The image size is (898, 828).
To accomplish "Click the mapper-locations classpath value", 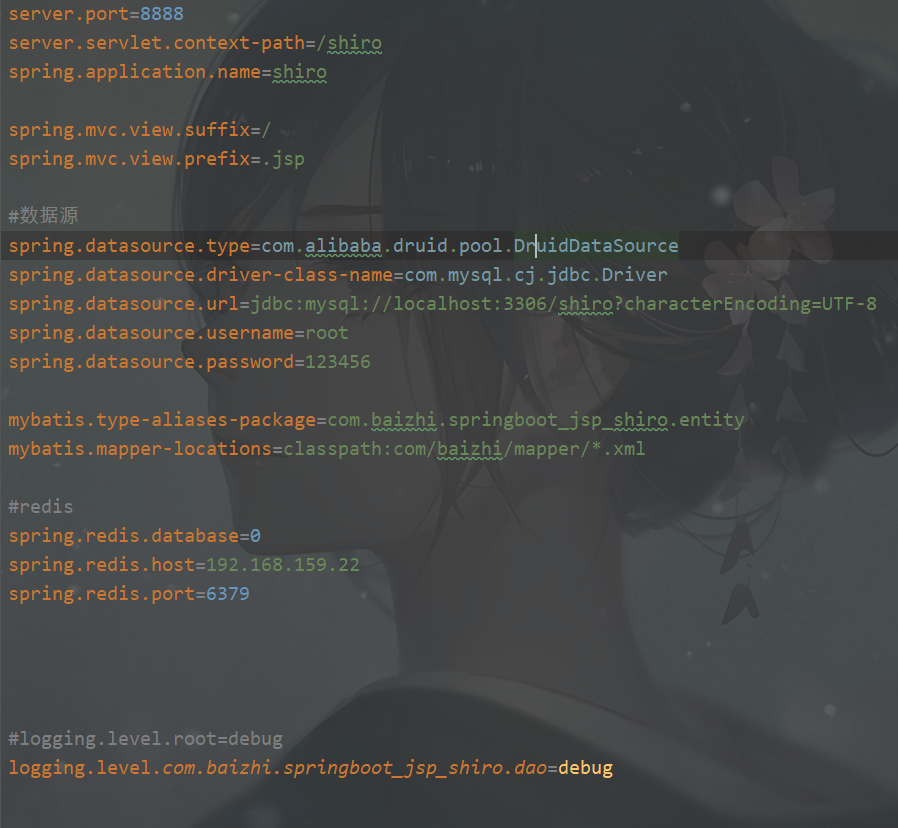I will tap(464, 449).
